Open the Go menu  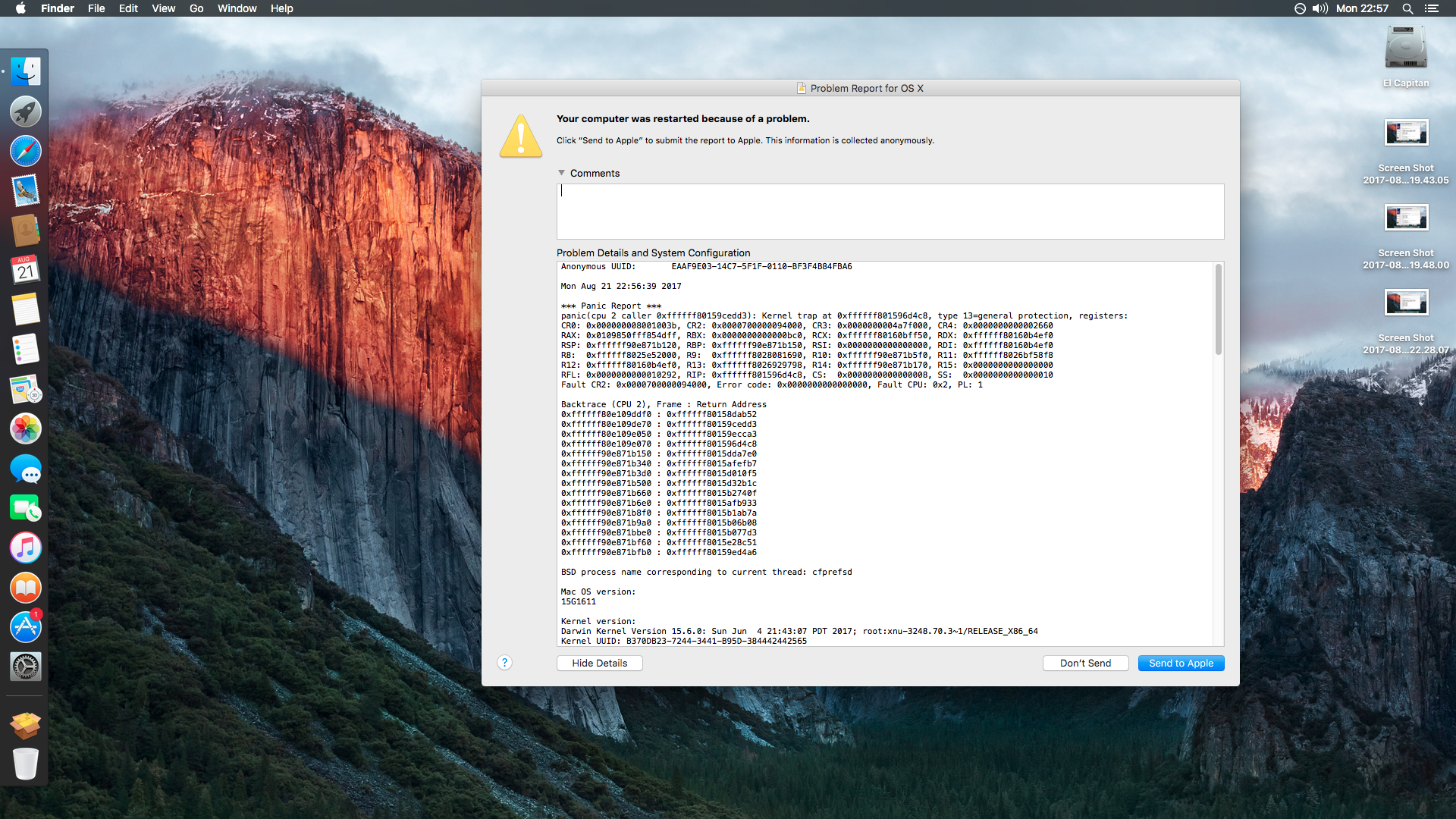point(196,8)
